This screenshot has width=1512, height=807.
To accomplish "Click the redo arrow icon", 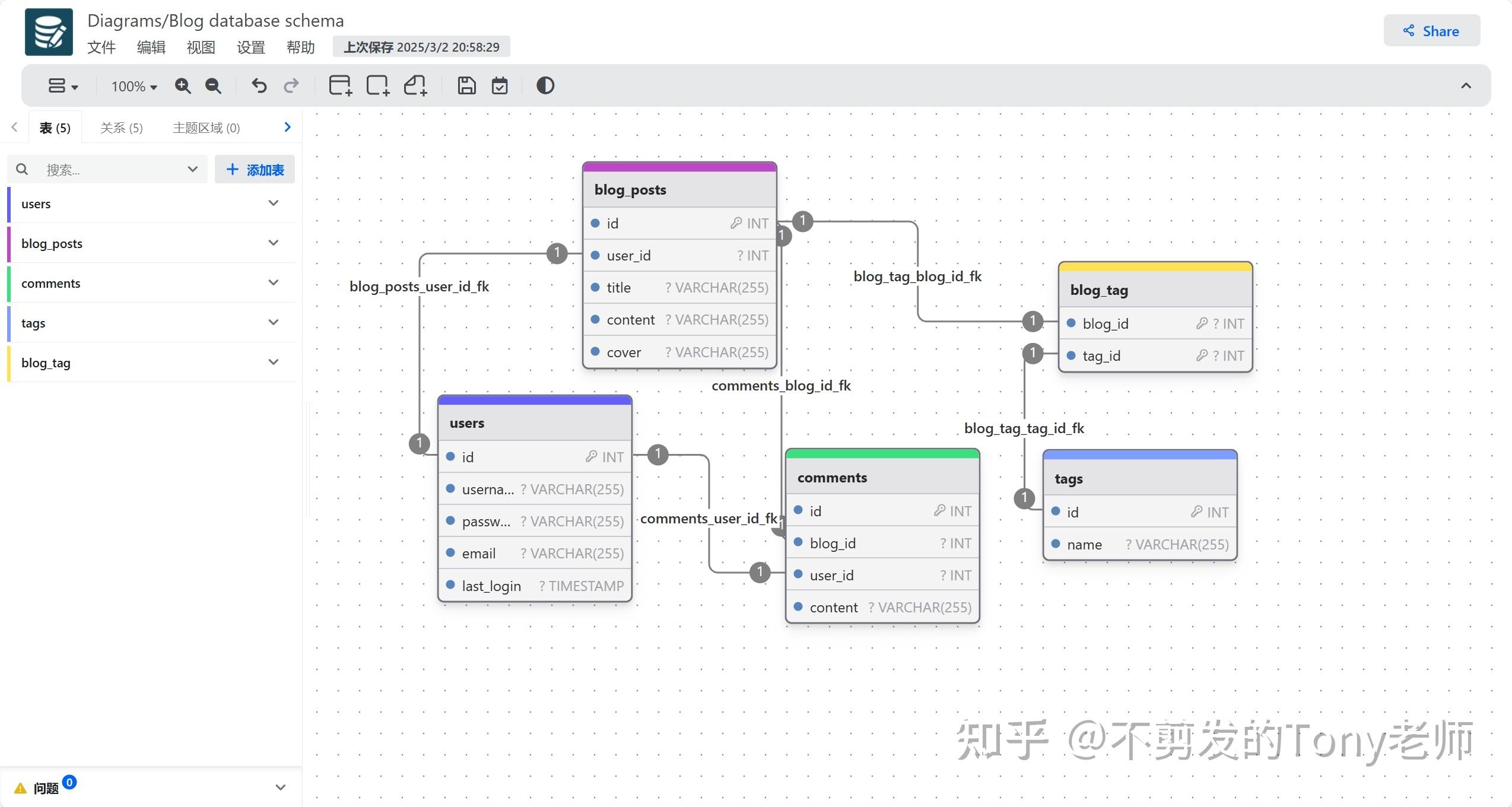I will (291, 85).
